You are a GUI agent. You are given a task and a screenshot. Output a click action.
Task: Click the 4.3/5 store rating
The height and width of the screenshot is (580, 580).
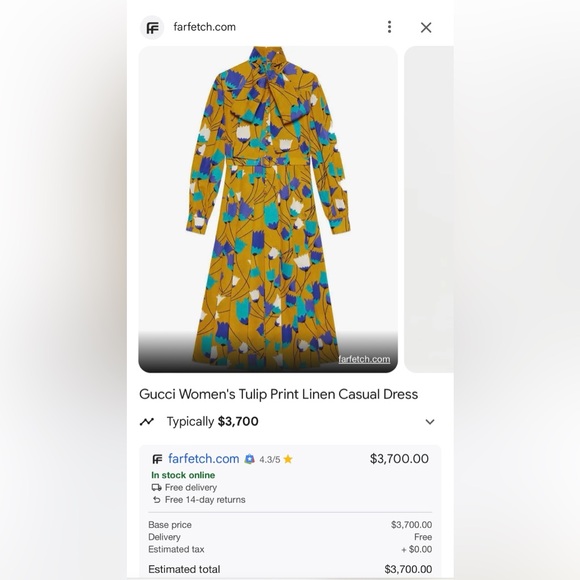point(270,460)
